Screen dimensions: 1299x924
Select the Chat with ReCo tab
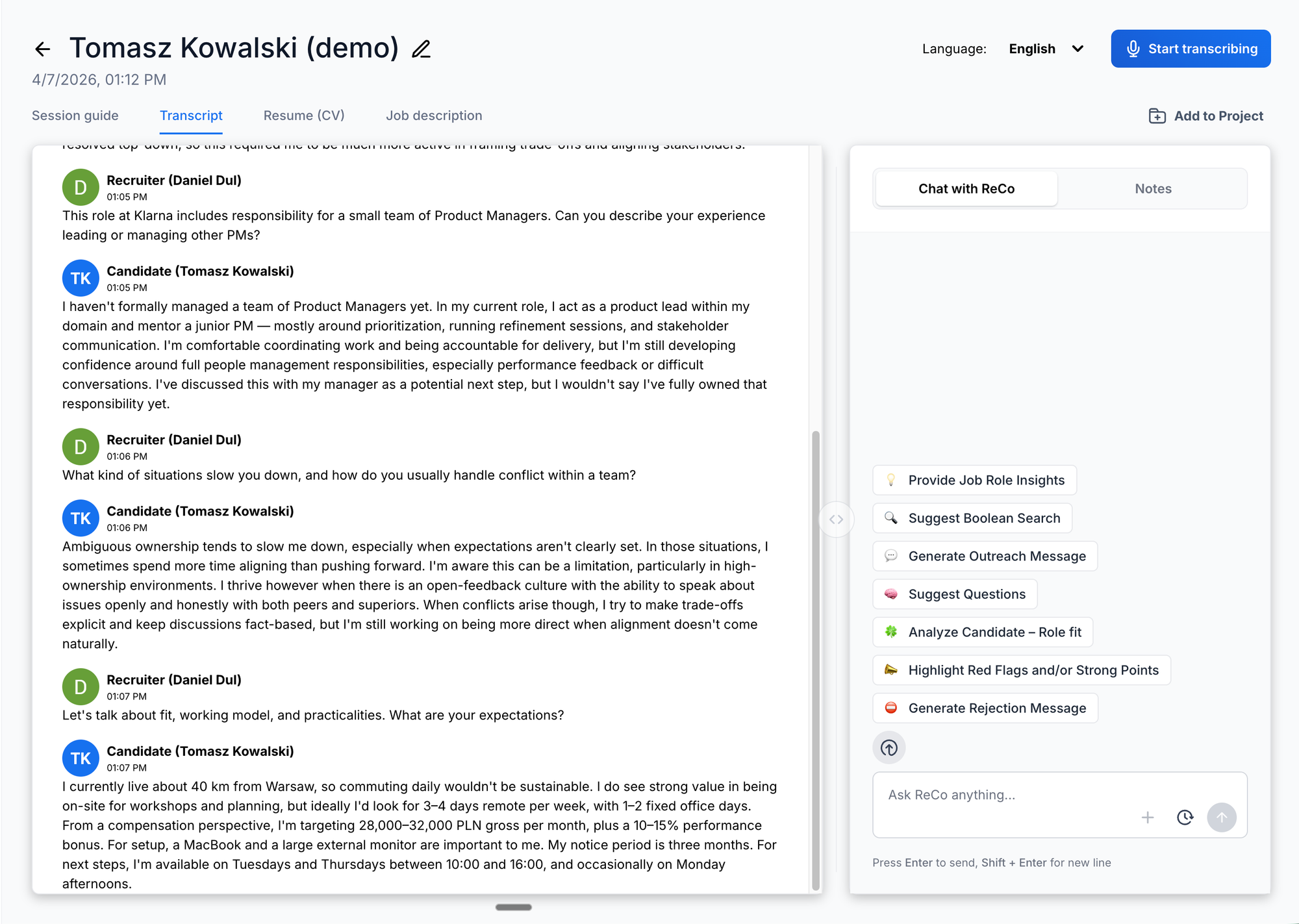click(x=966, y=189)
